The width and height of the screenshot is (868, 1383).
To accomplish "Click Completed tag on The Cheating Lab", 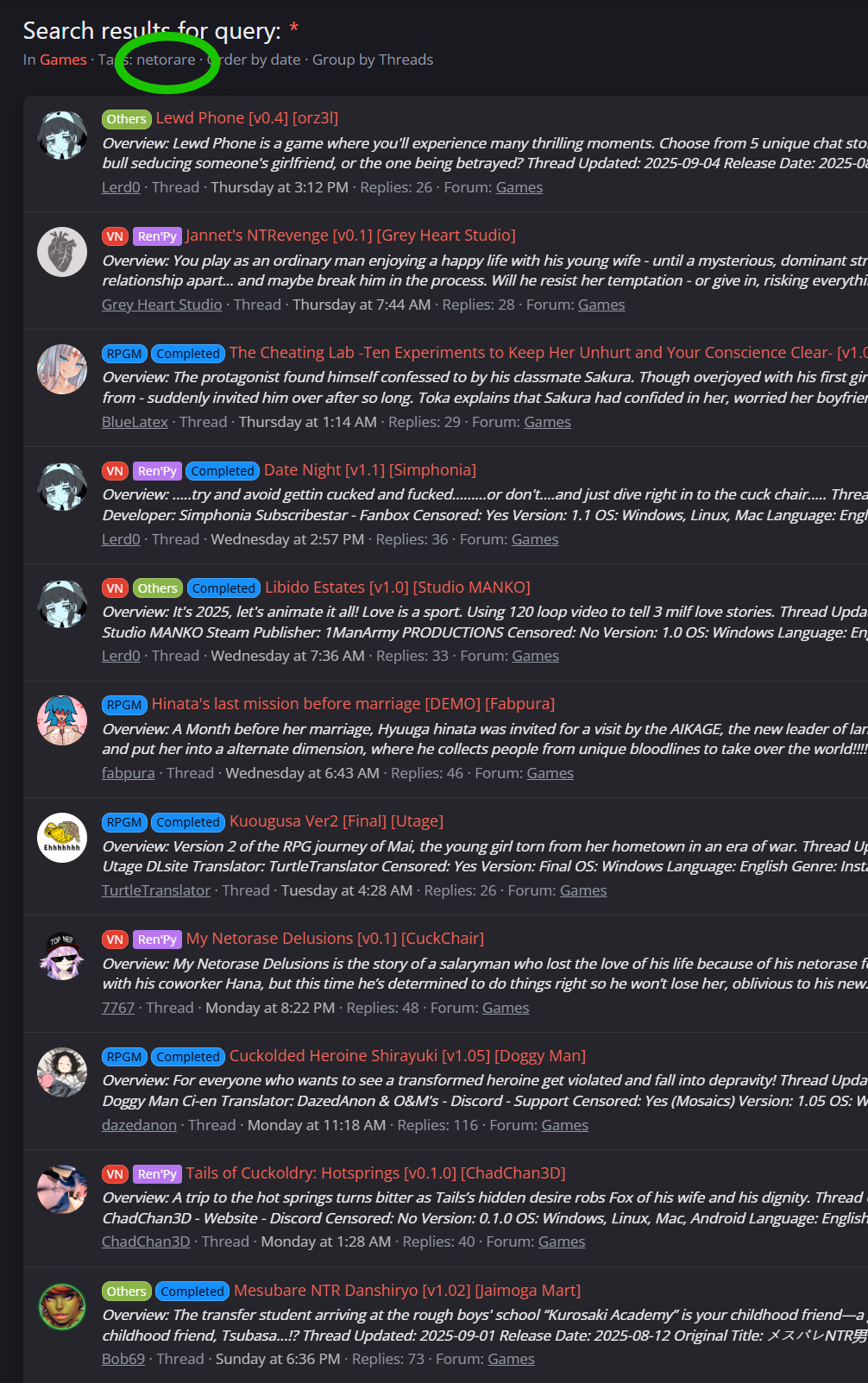I will pos(188,354).
